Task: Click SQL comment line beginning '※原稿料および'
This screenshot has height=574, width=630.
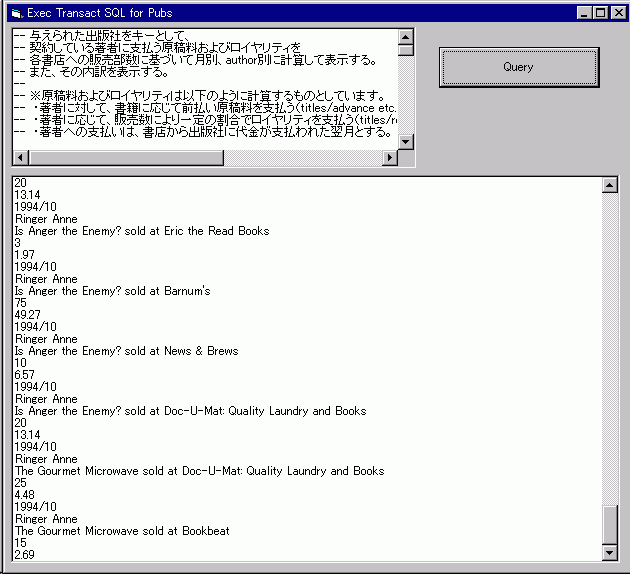Action: [199, 96]
